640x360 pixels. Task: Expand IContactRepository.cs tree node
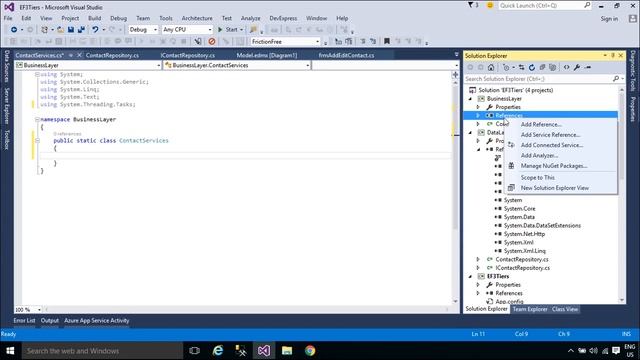(x=478, y=268)
